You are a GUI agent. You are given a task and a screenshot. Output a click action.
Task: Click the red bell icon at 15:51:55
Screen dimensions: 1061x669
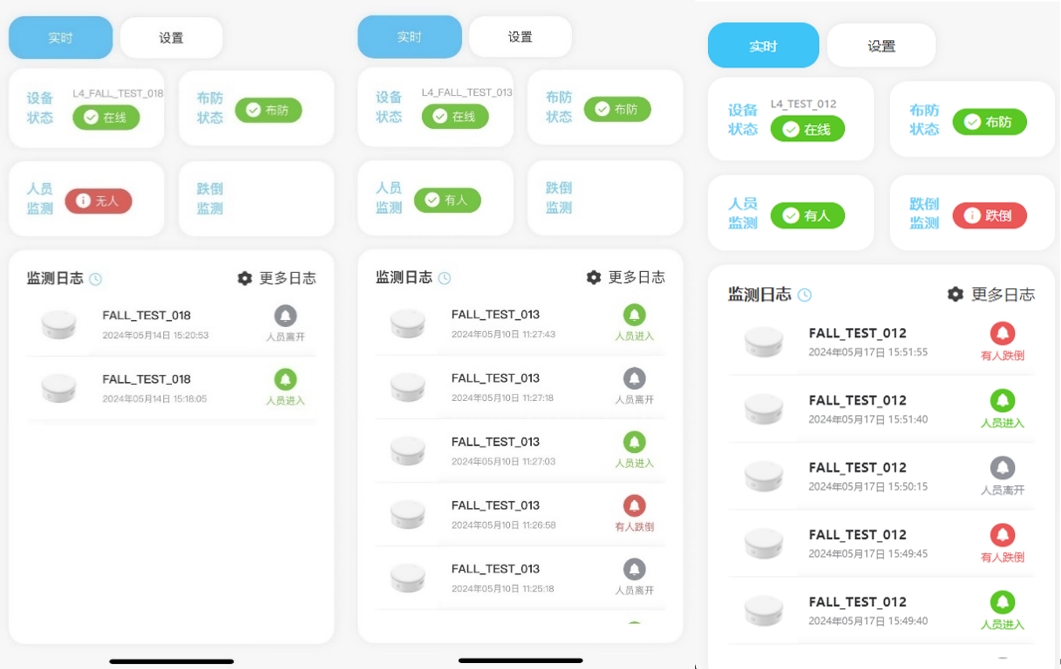[1002, 333]
